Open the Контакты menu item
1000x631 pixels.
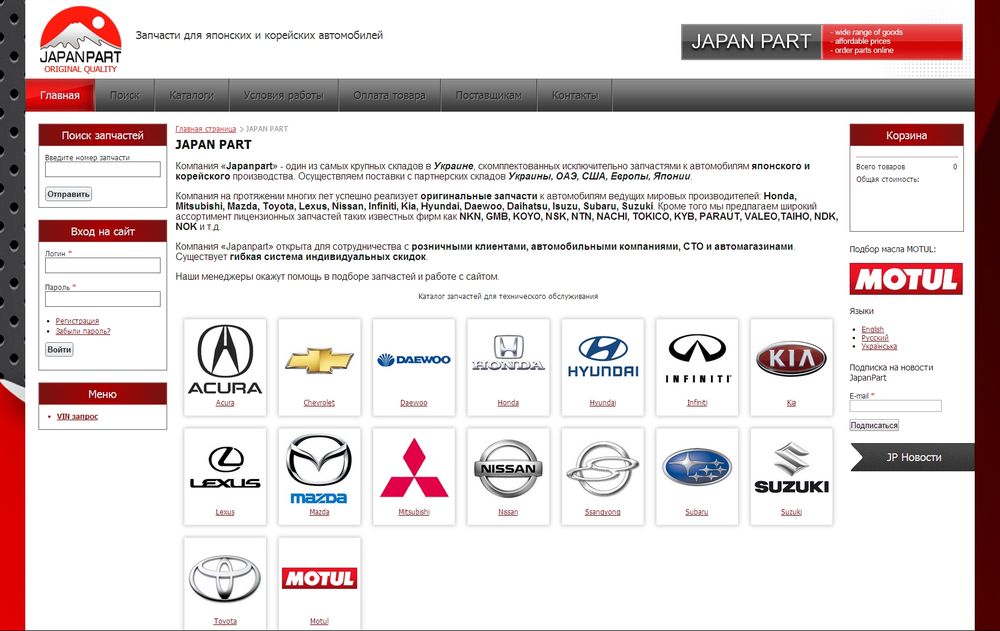pos(575,95)
